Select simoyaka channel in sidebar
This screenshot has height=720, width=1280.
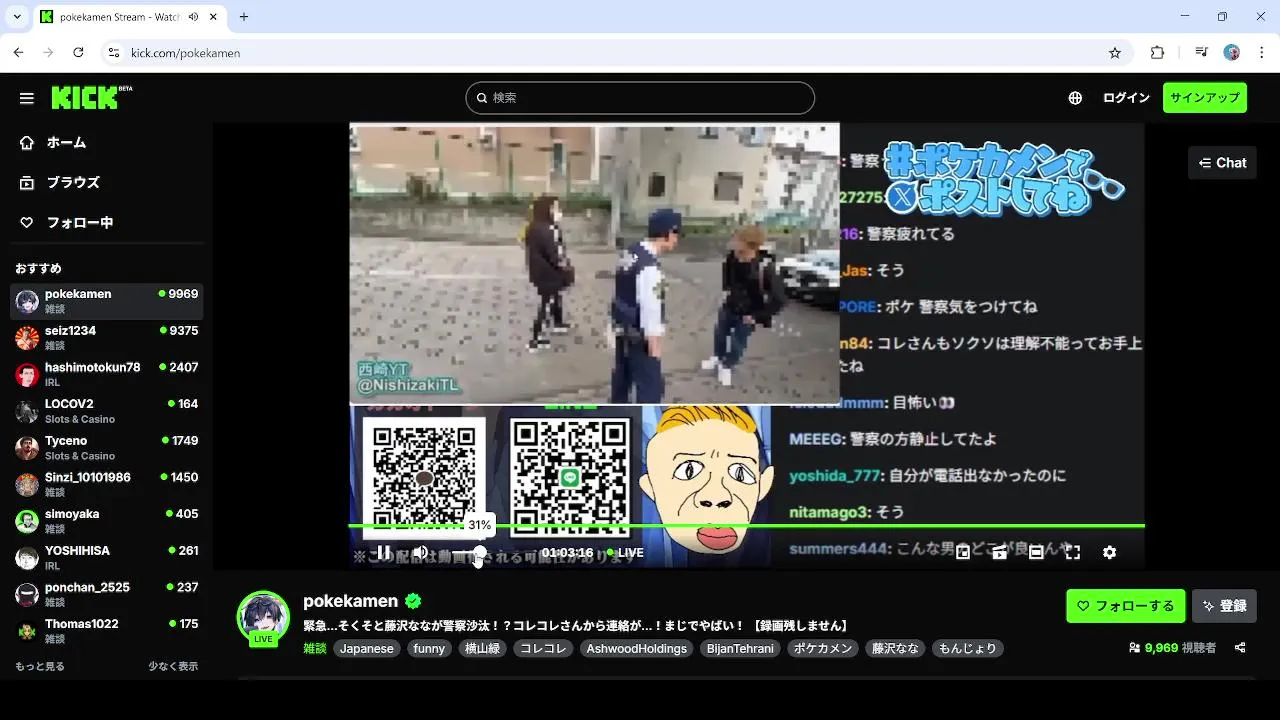coord(107,521)
